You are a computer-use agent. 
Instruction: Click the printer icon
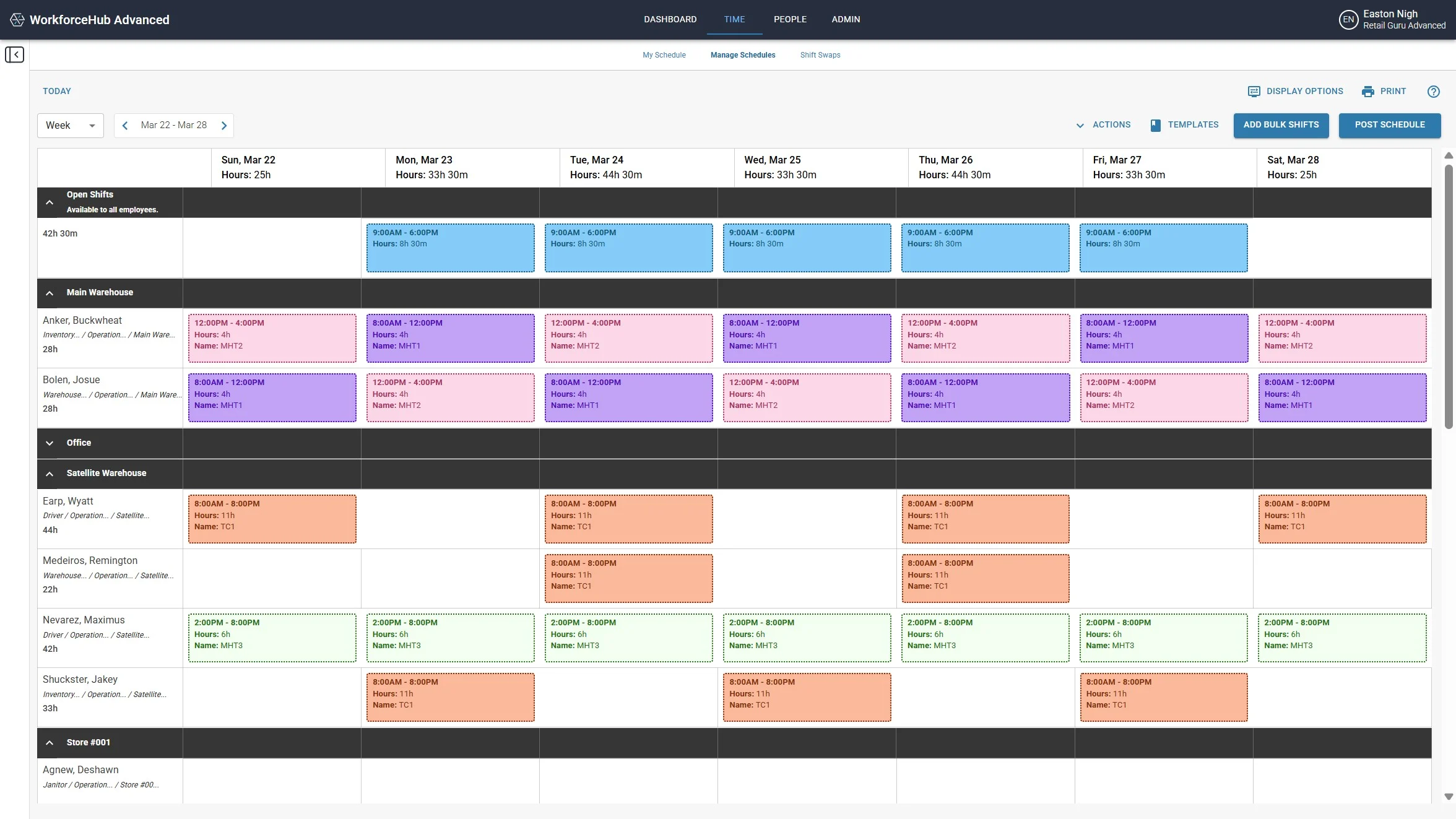click(1367, 92)
